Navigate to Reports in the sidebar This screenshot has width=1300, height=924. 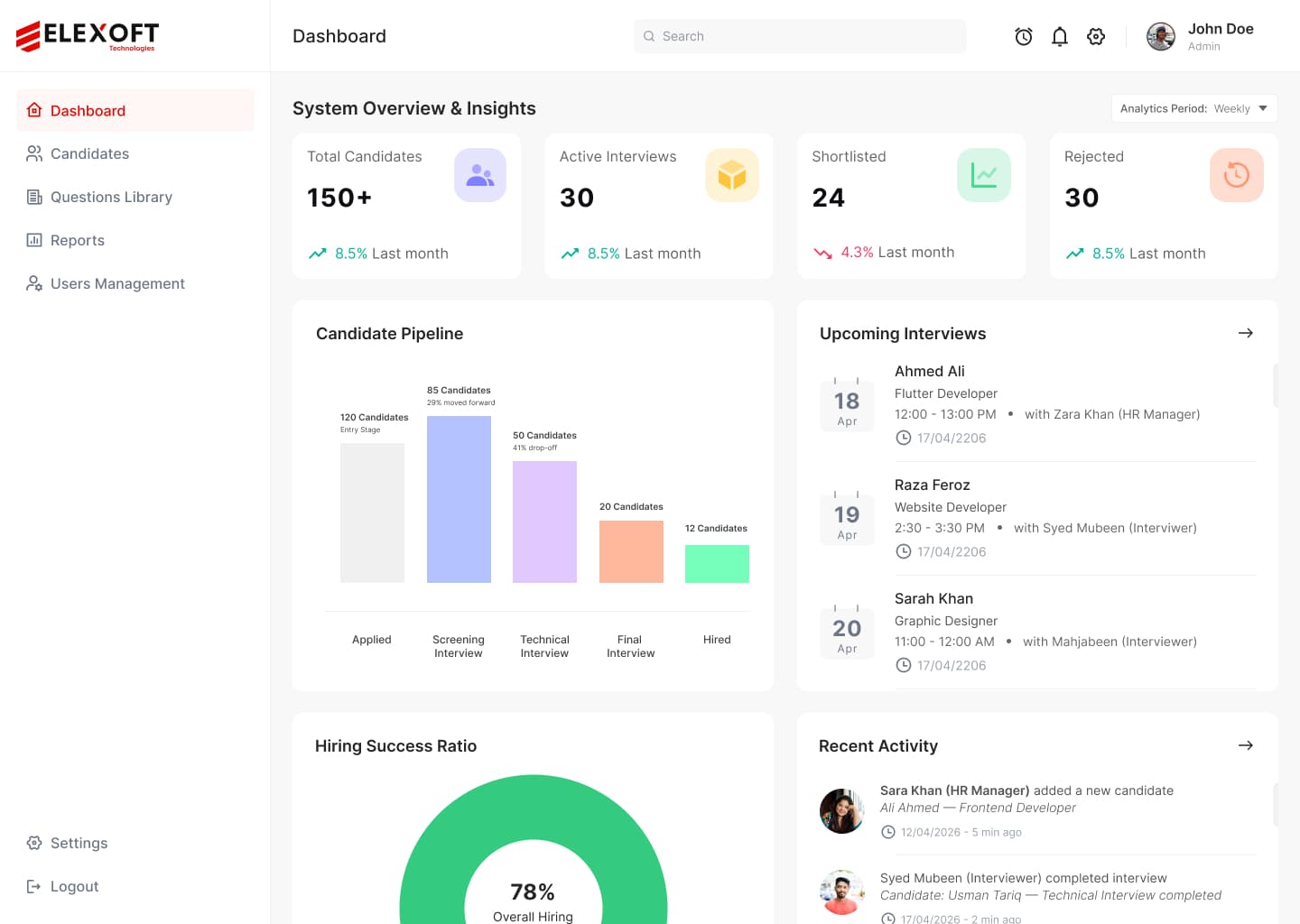pos(135,240)
